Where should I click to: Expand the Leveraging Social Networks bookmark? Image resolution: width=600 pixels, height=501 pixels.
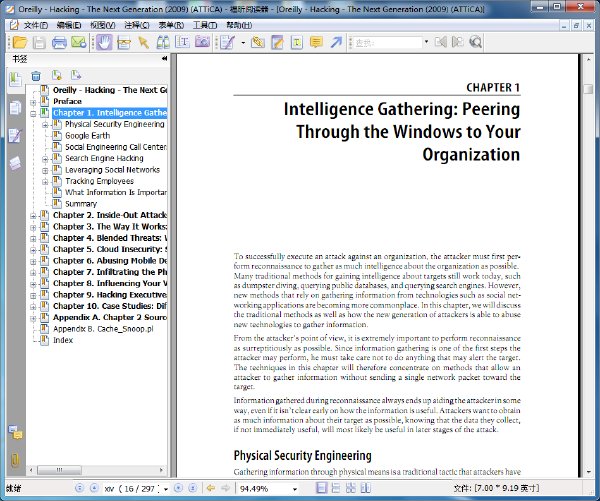45,170
